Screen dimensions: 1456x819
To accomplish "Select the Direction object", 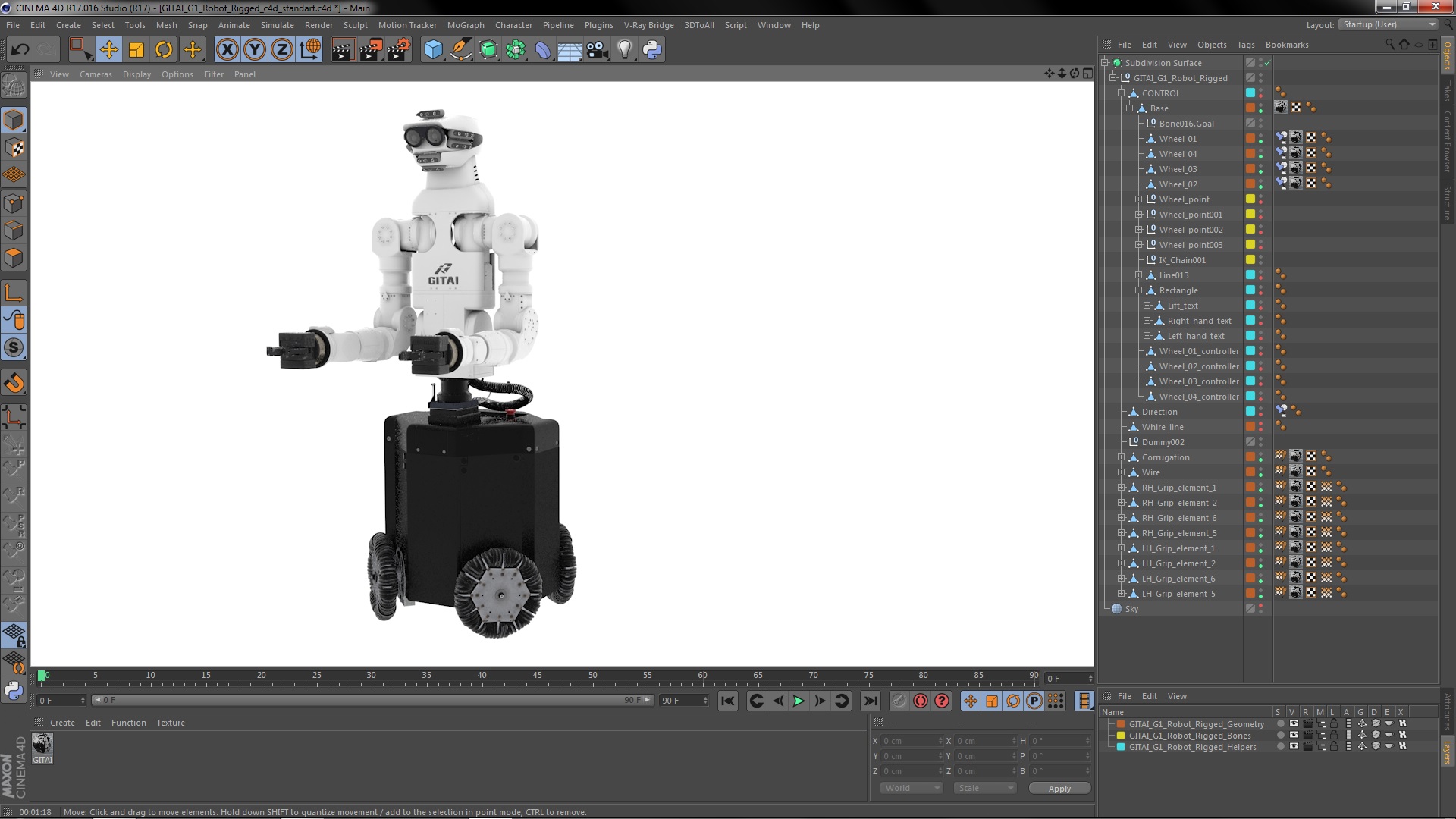I will click(1159, 412).
